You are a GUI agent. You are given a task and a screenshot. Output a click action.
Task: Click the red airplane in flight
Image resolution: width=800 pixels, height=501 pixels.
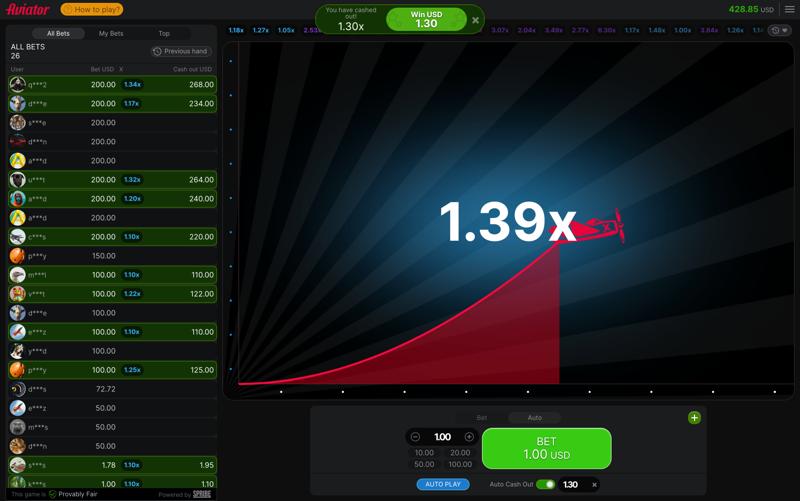(589, 228)
